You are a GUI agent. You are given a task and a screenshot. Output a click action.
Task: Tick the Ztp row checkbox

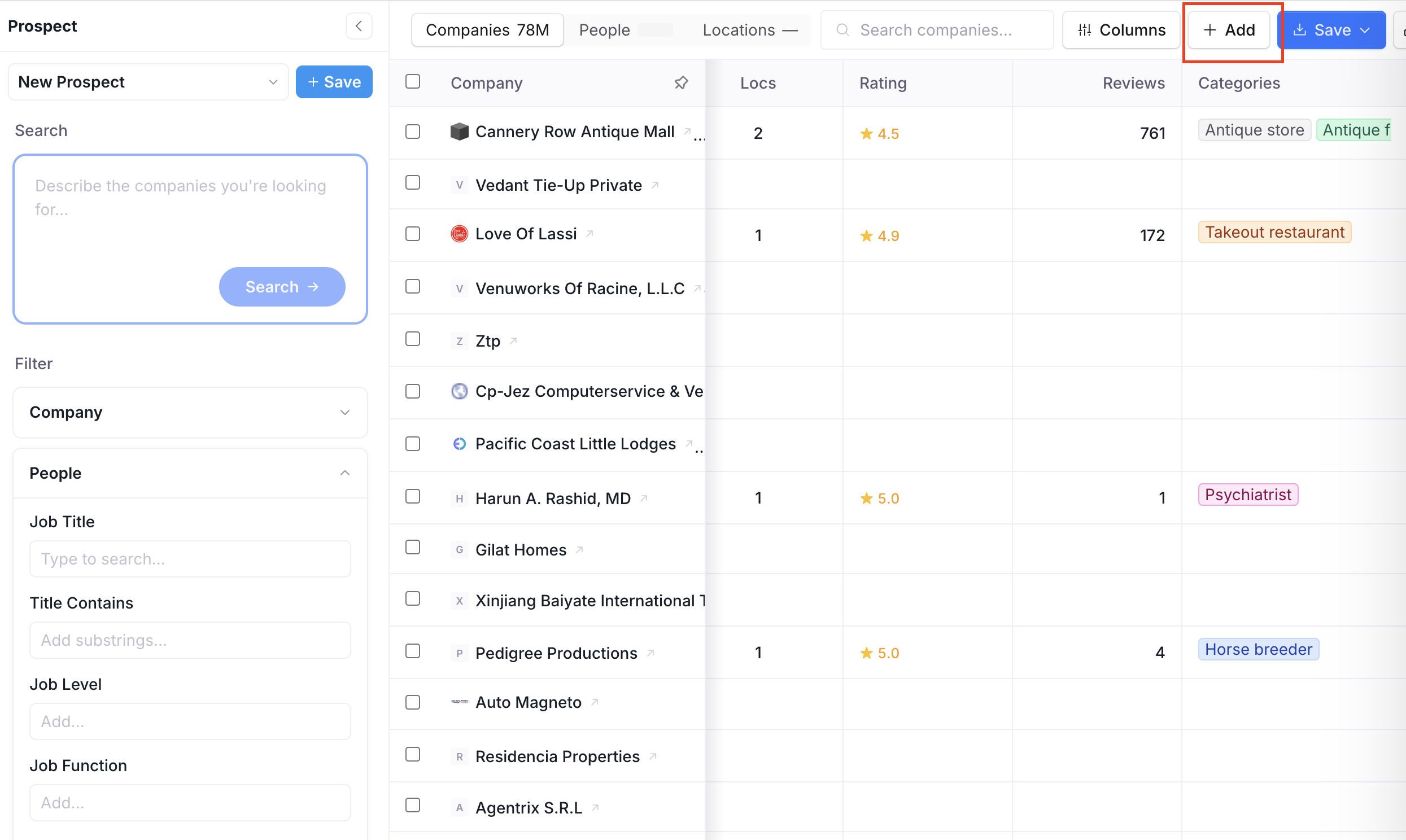click(413, 339)
